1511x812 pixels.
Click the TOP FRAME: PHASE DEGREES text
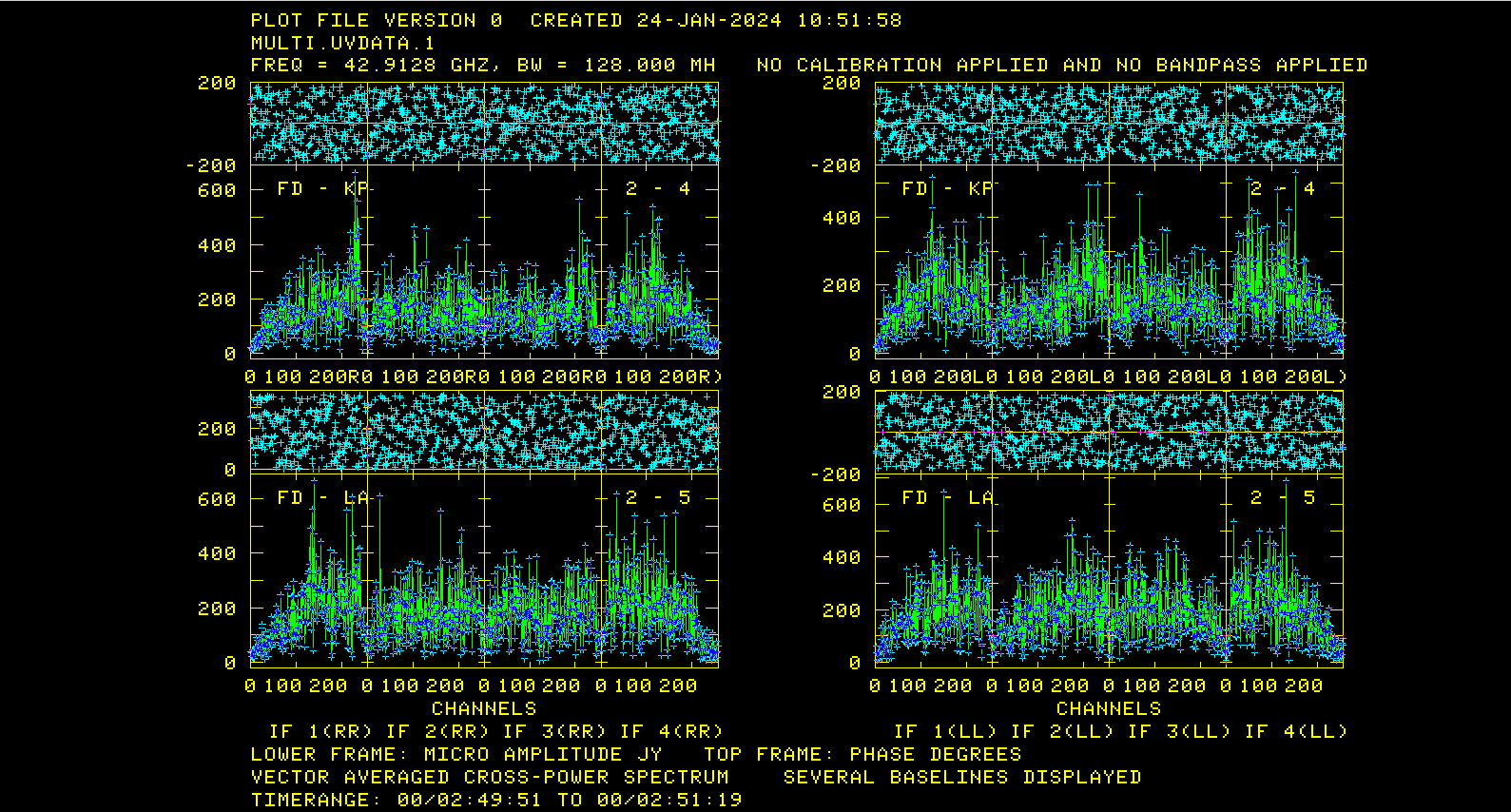point(862,754)
